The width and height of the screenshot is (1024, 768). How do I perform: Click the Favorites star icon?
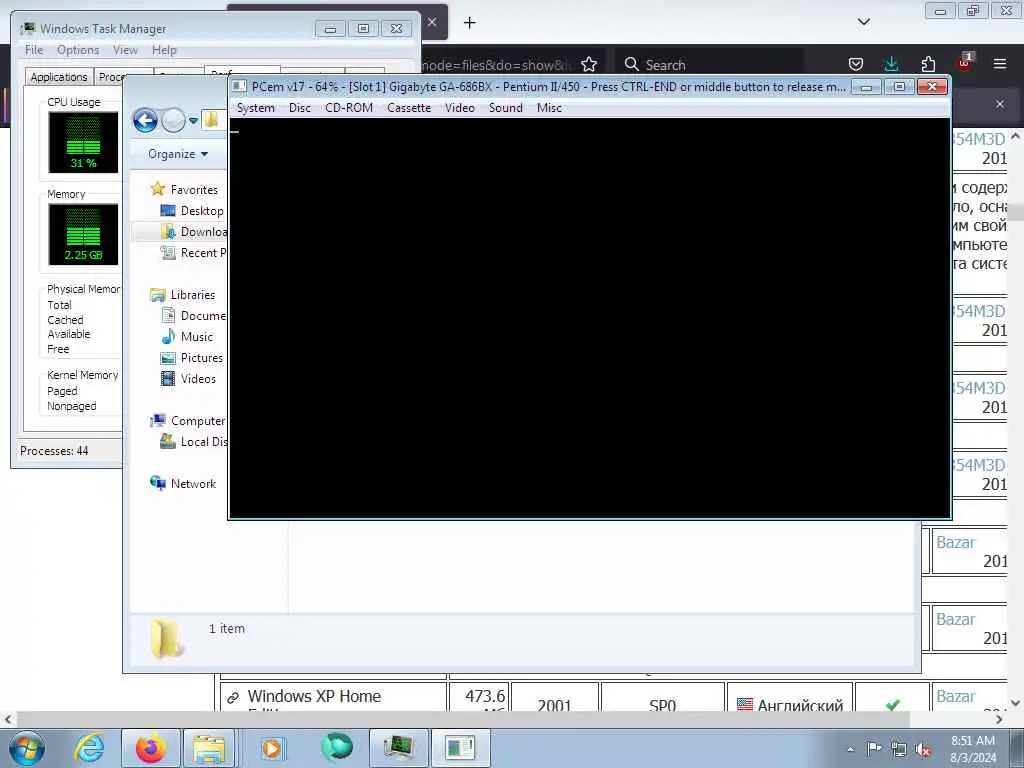(157, 189)
